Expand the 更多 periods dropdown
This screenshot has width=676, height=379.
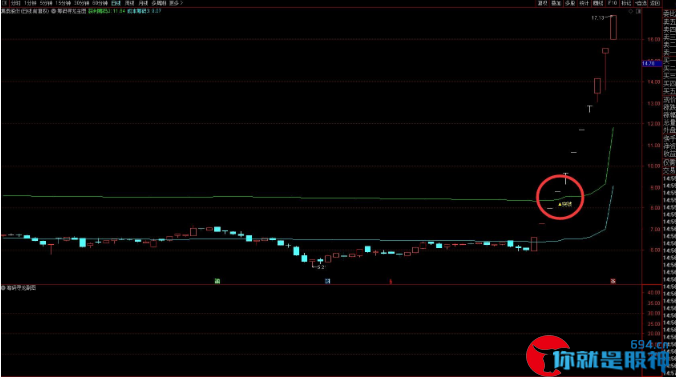(x=176, y=3)
